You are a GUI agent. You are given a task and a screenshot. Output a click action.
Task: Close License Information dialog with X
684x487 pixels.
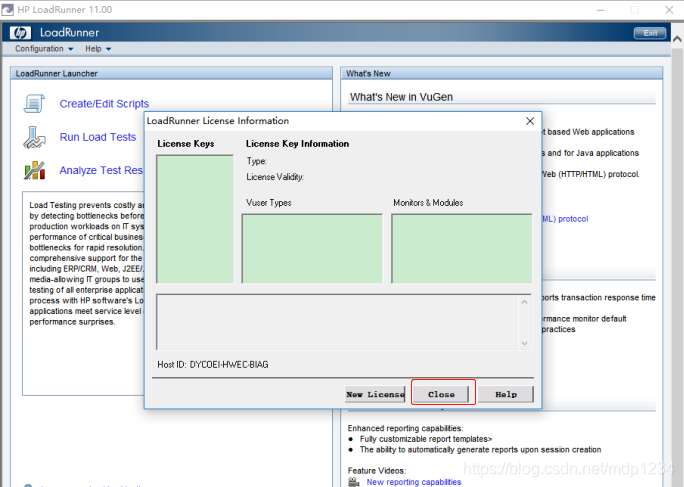(530, 121)
